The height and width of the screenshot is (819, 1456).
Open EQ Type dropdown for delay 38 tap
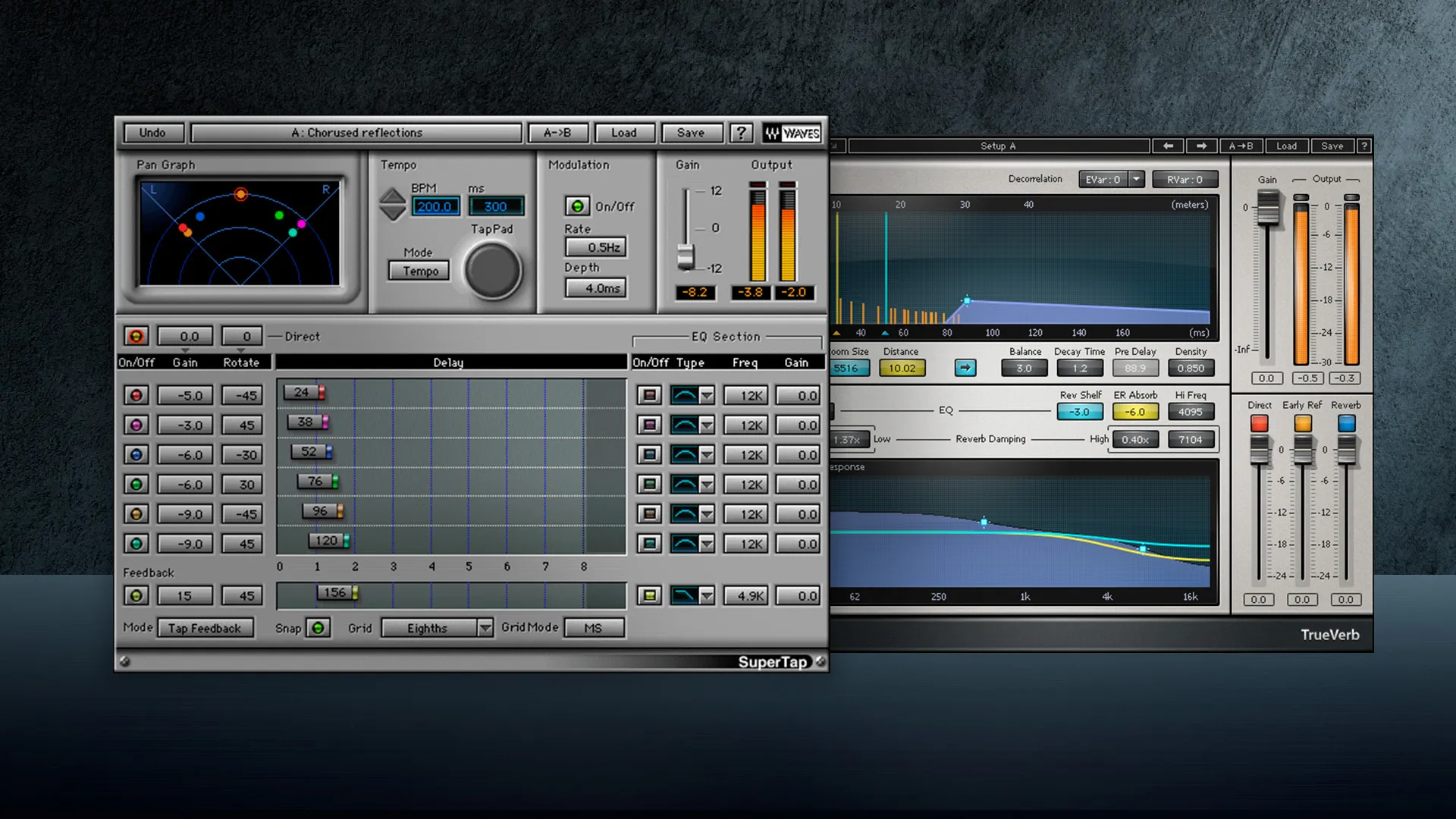[x=707, y=425]
